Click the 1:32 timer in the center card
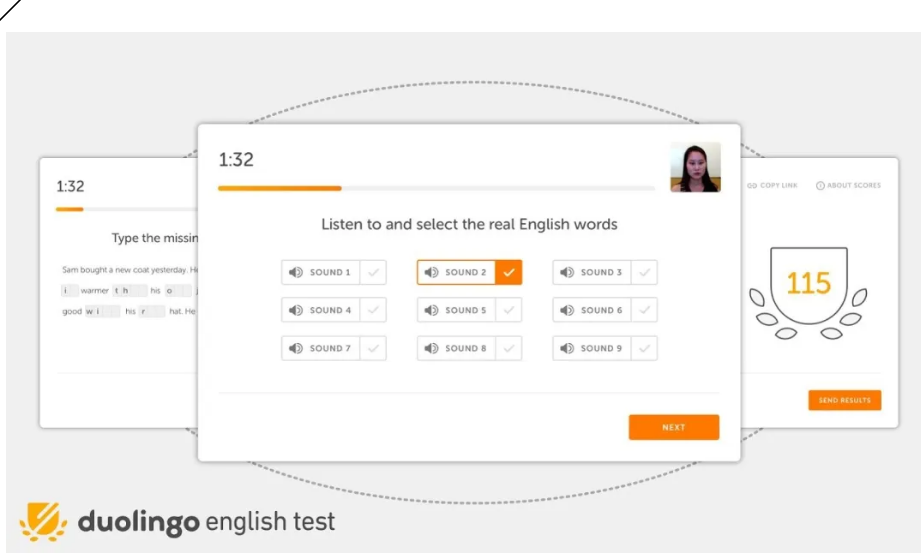 pyautogui.click(x=236, y=159)
